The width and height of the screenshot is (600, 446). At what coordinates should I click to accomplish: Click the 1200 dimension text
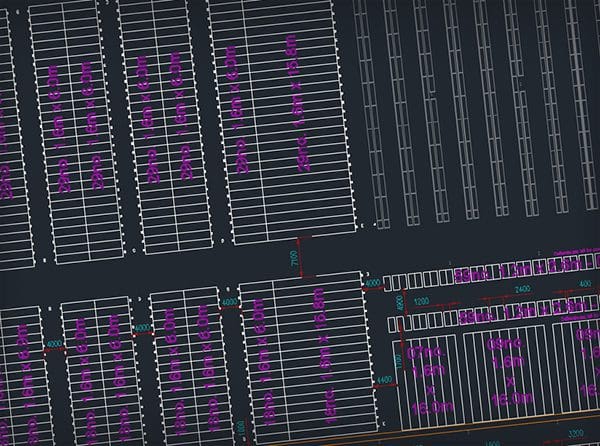point(421,301)
